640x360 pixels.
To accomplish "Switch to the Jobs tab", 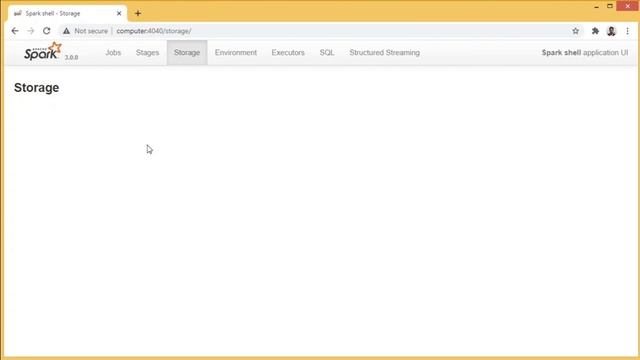I will click(x=113, y=53).
